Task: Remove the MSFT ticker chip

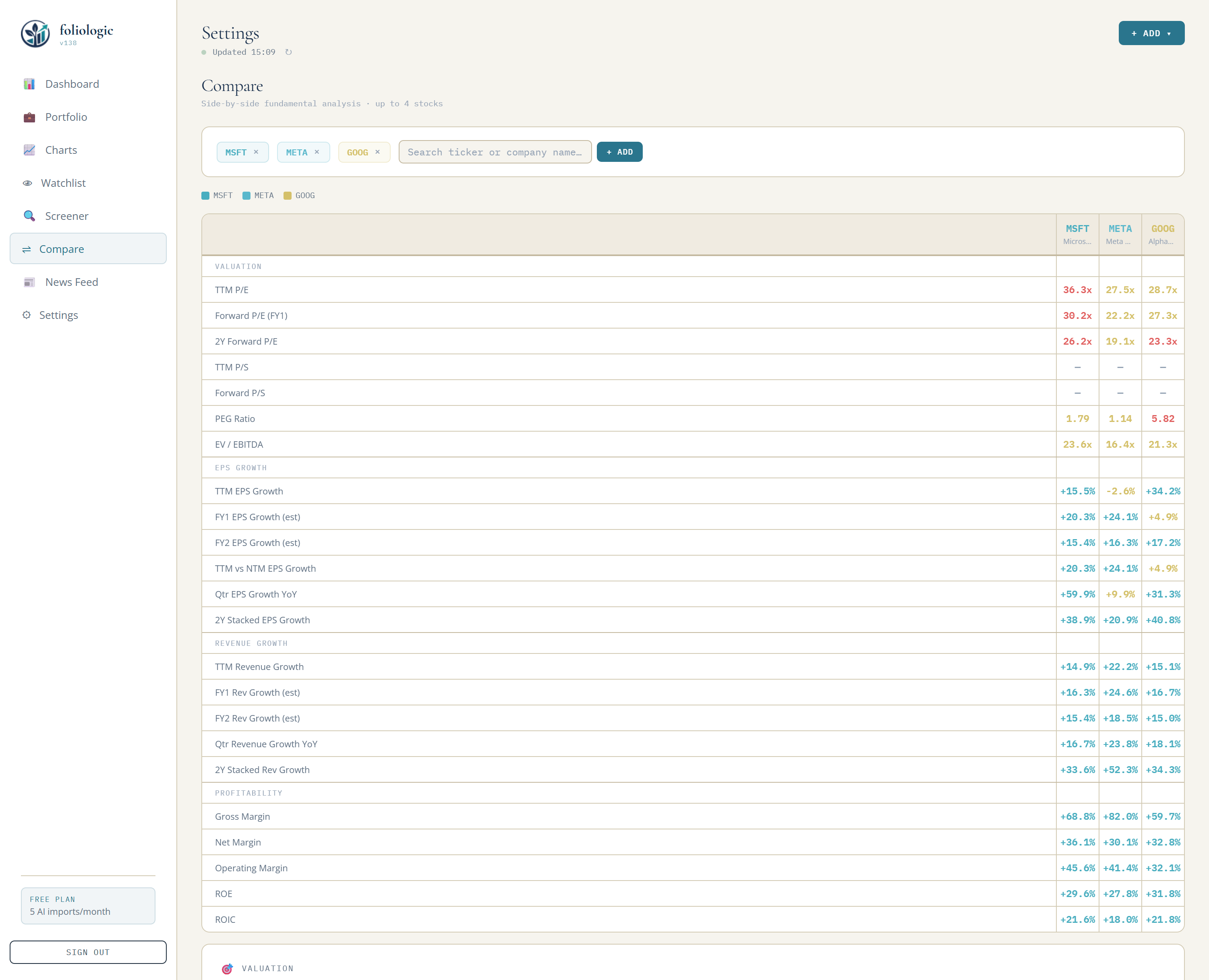Action: (257, 152)
